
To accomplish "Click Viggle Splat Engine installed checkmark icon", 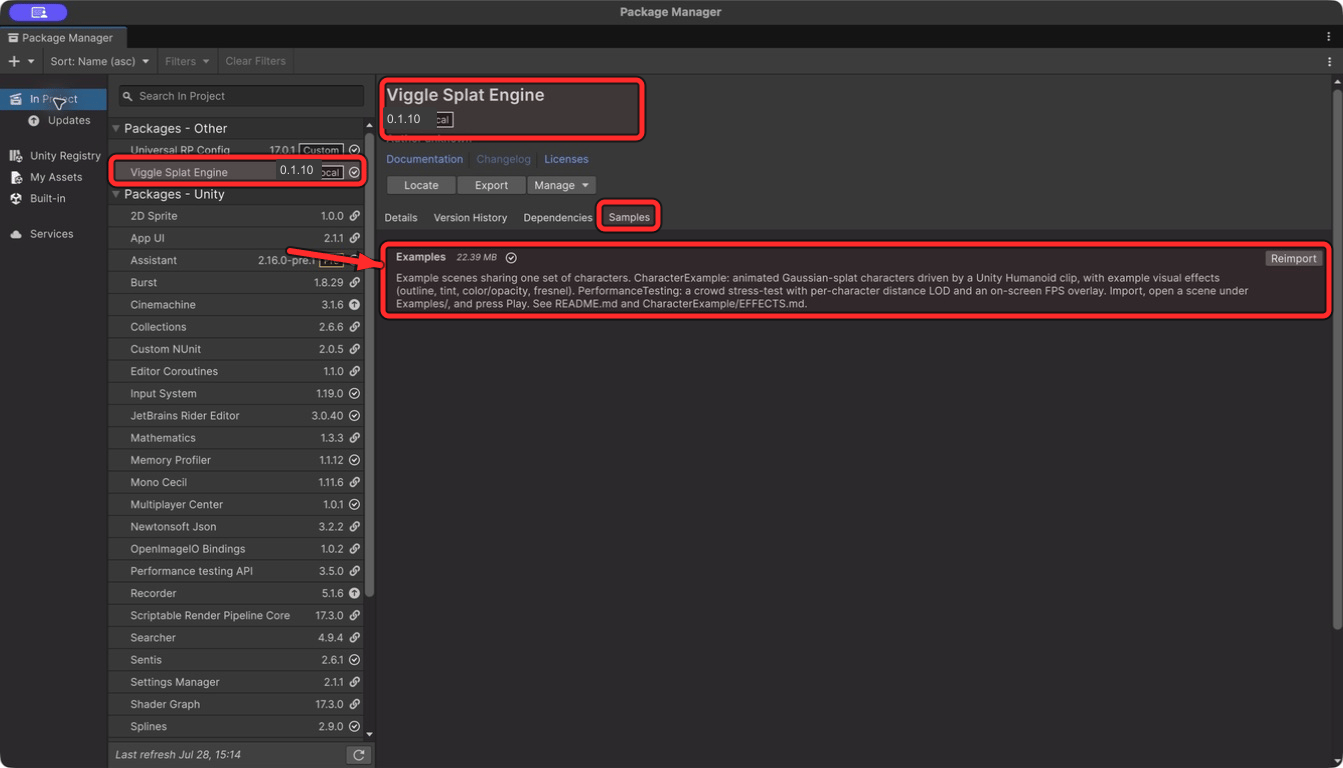I will 354,172.
